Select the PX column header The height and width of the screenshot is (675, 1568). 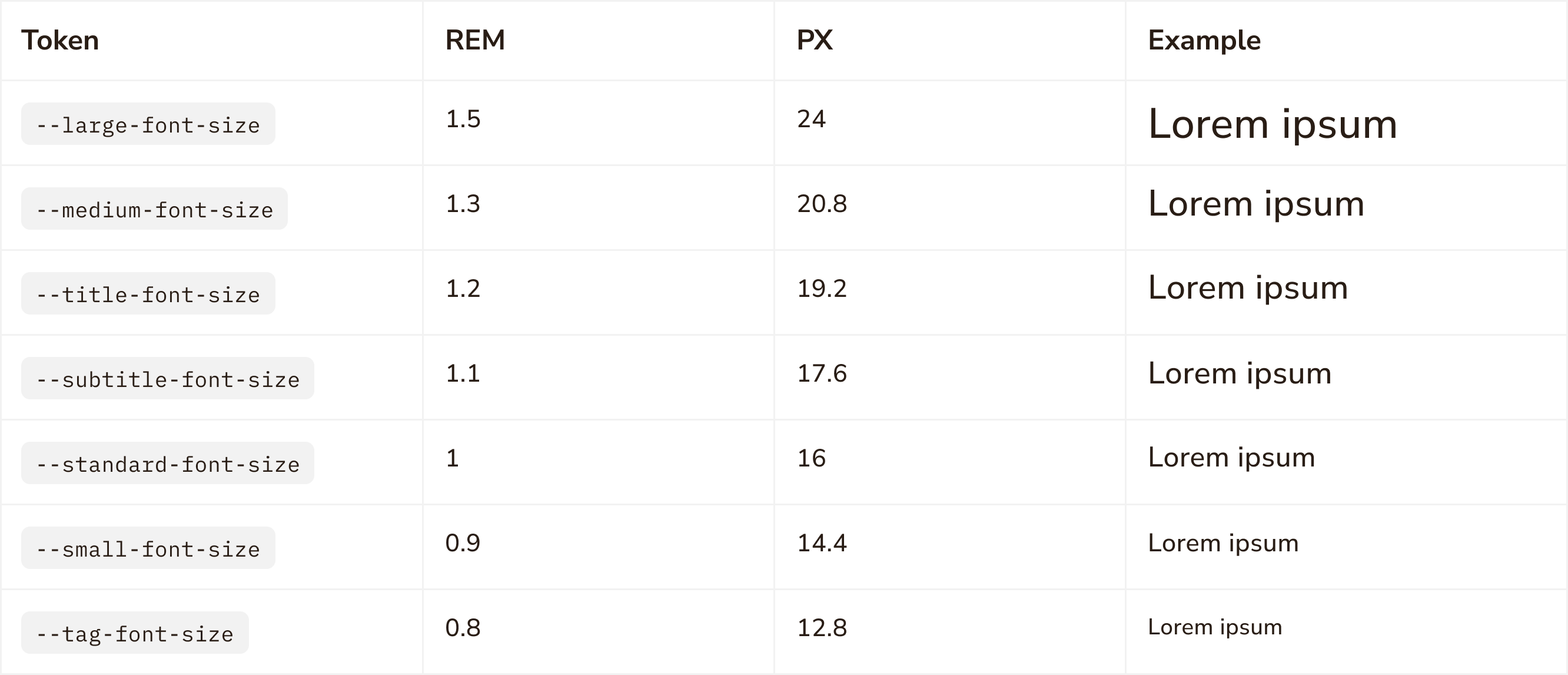pyautogui.click(x=815, y=40)
